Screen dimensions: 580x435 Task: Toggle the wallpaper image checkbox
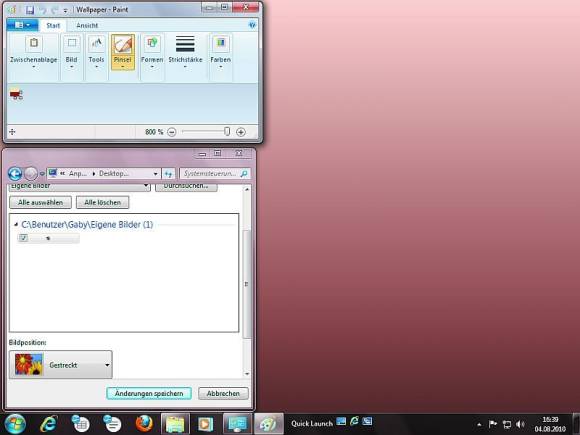point(24,238)
